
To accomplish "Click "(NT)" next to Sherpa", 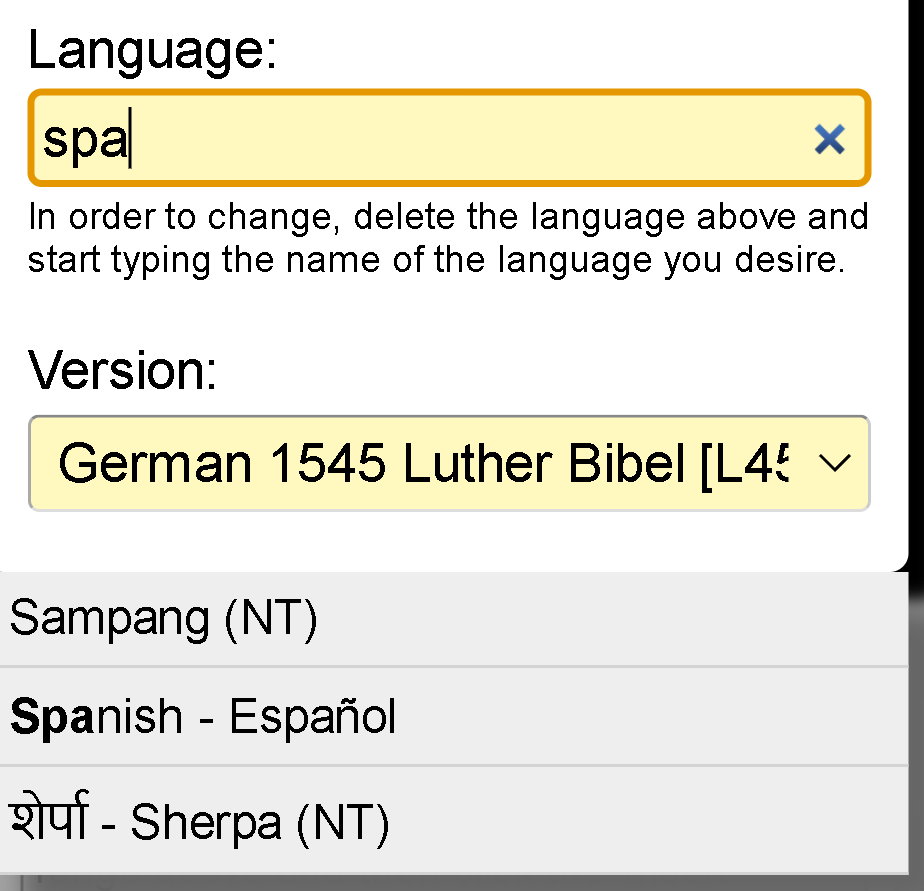I will (x=342, y=823).
